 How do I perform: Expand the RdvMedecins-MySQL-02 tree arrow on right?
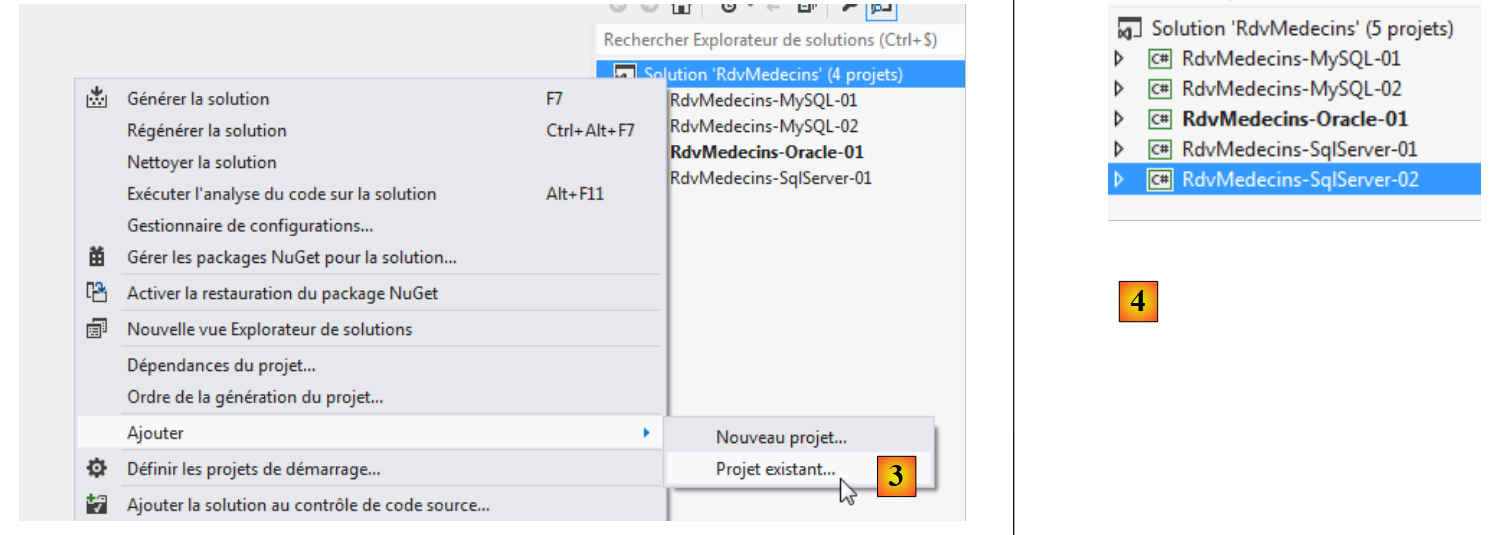(1120, 89)
